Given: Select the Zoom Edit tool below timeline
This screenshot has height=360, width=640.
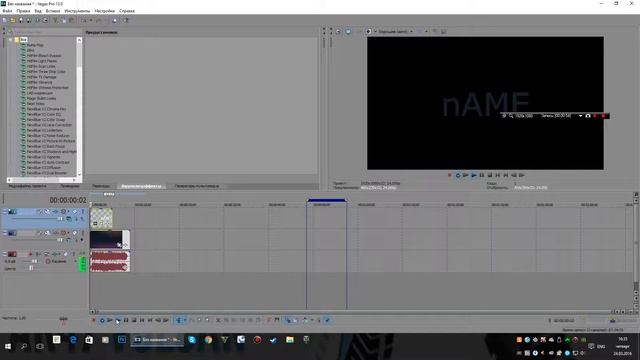Looking at the screenshot, I should click(x=207, y=320).
